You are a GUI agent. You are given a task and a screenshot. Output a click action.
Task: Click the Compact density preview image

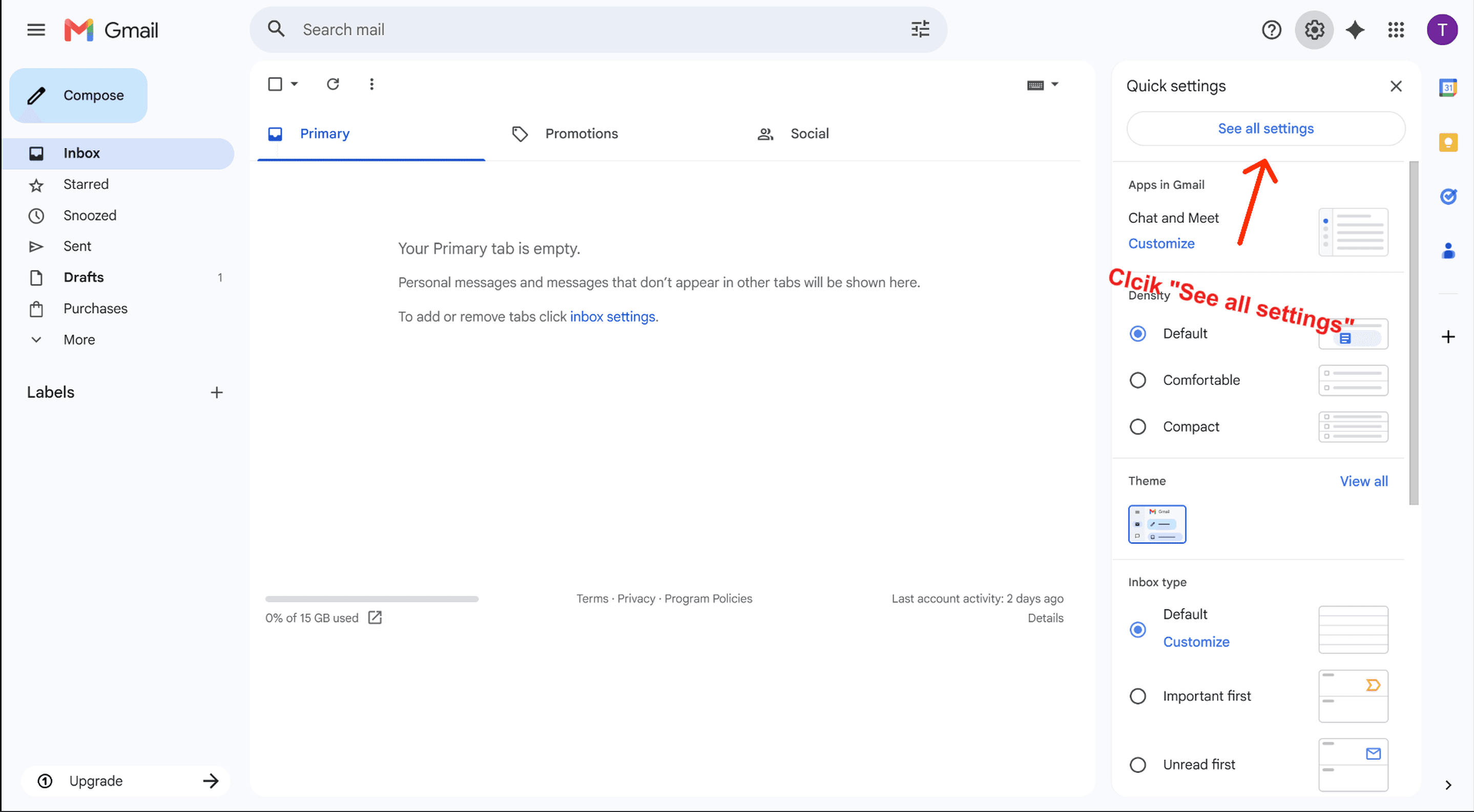coord(1353,427)
